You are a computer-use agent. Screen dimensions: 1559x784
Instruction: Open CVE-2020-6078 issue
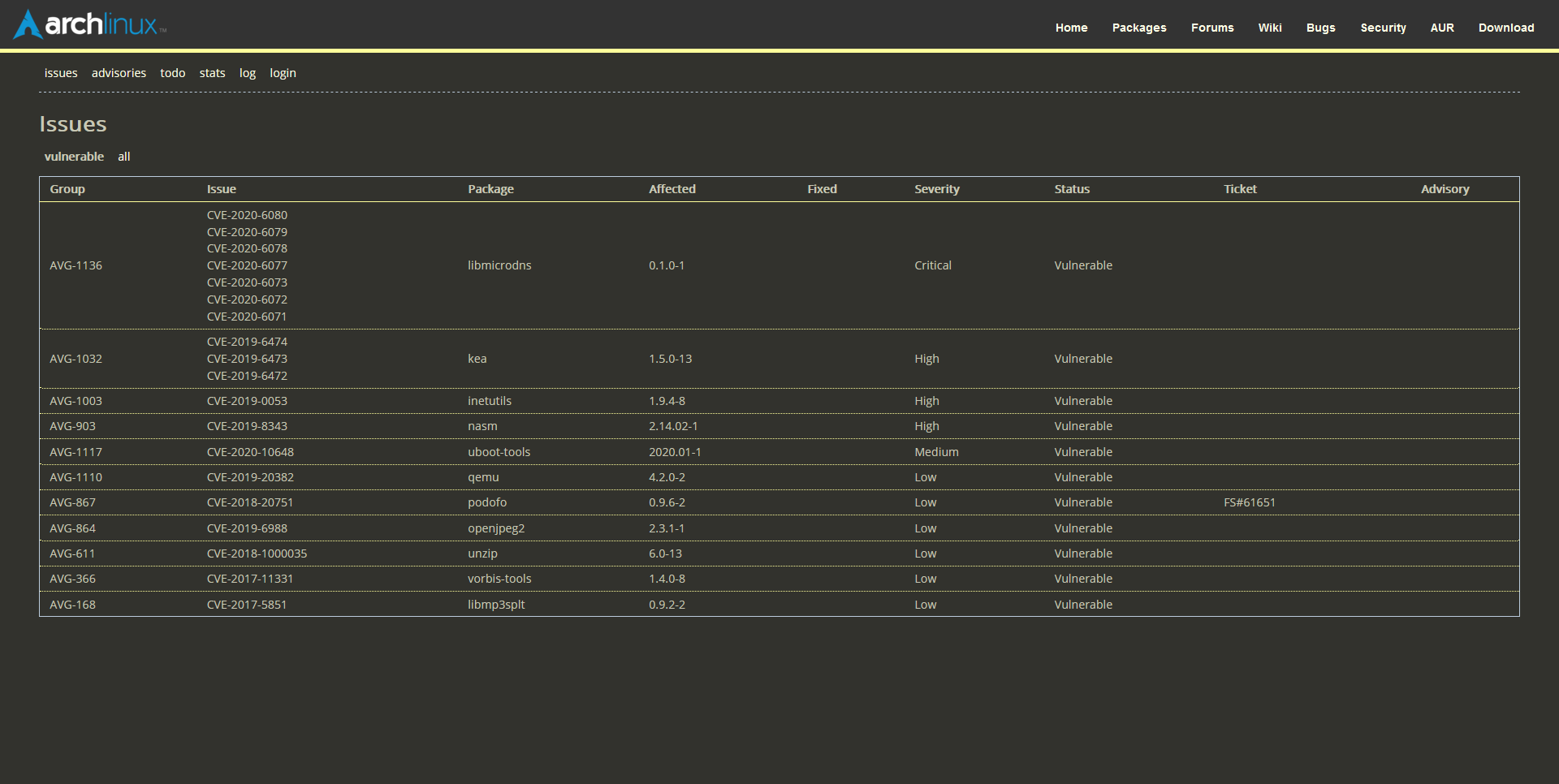(x=247, y=248)
